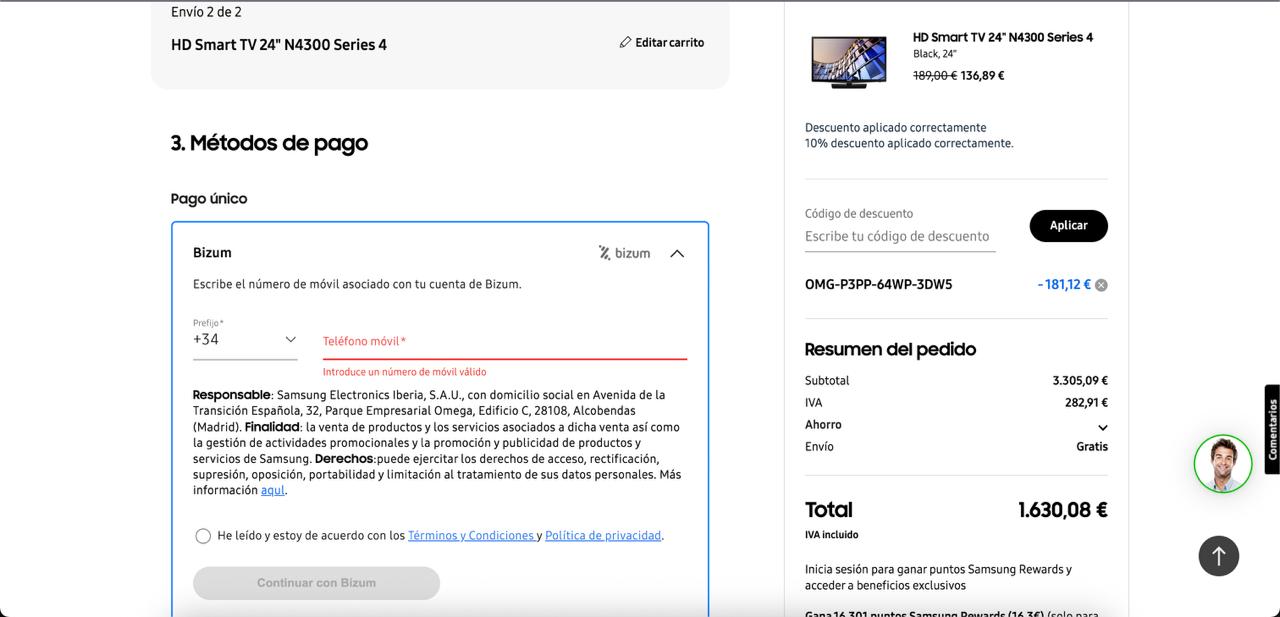The width and height of the screenshot is (1280, 617).
Task: Click the Editar carrito pencil link
Action: click(662, 43)
